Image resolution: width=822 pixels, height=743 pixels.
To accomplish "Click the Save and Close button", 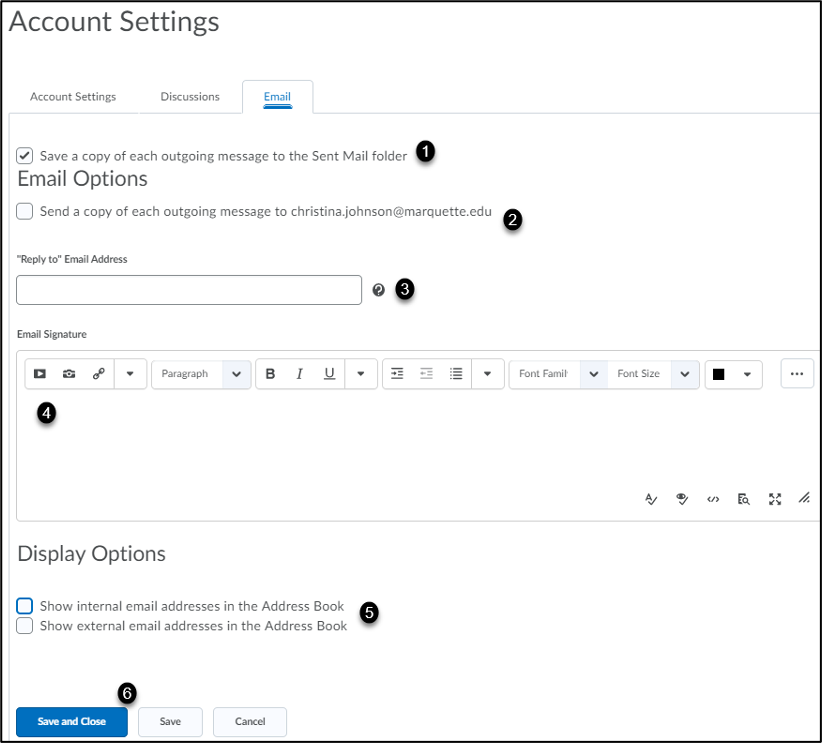I will pyautogui.click(x=72, y=721).
